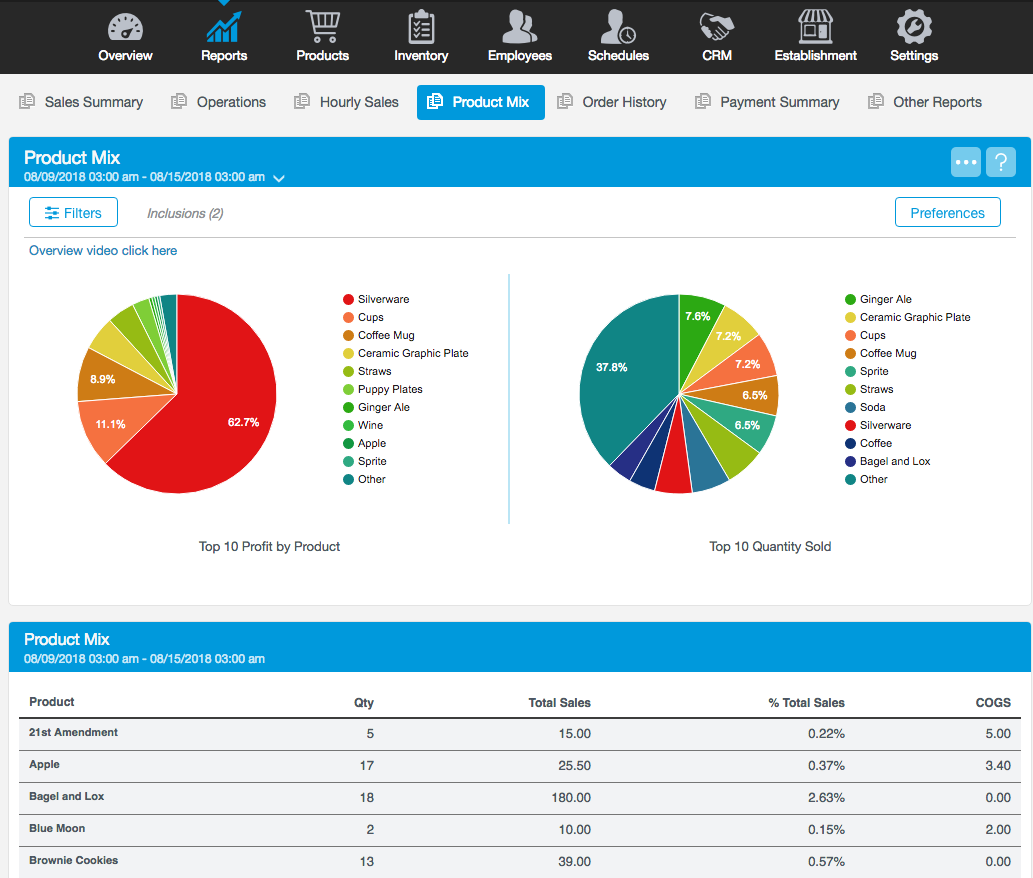
Task: Toggle the Silverware legend swatch in profit chart
Action: [x=348, y=299]
